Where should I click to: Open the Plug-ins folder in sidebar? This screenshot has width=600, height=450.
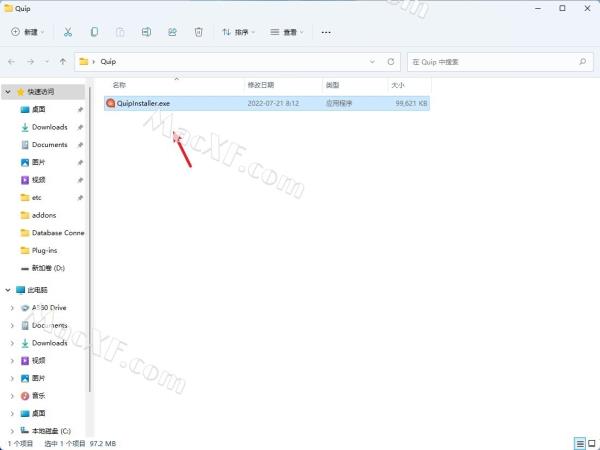click(44, 250)
